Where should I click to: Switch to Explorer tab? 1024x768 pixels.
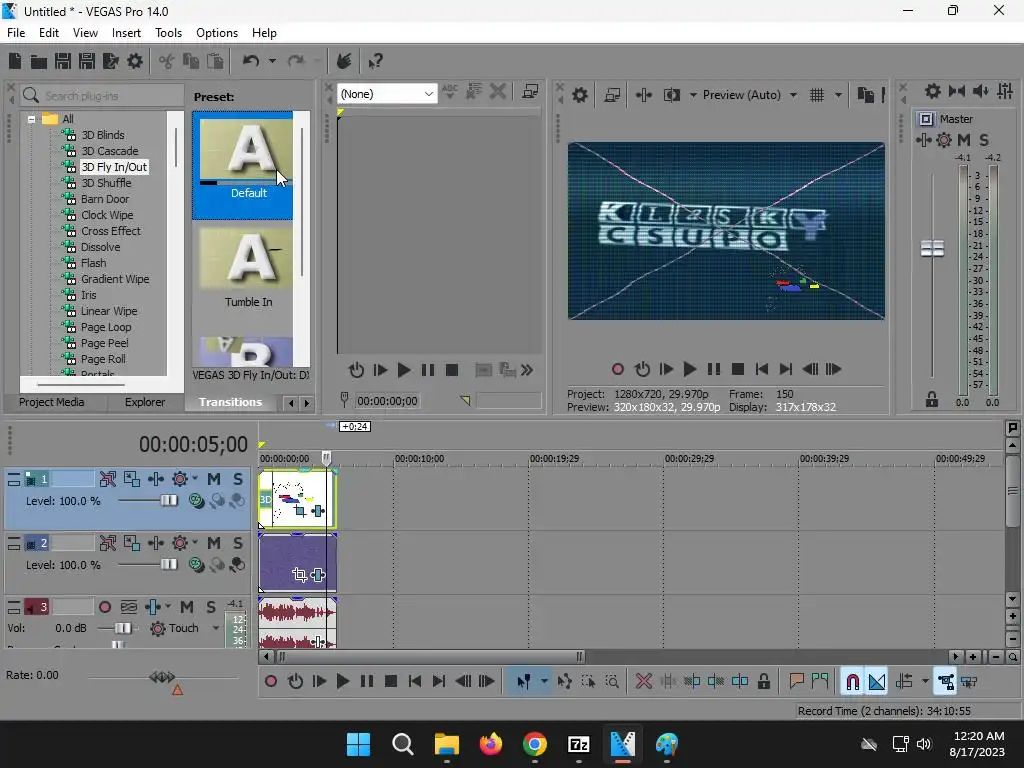click(x=145, y=402)
